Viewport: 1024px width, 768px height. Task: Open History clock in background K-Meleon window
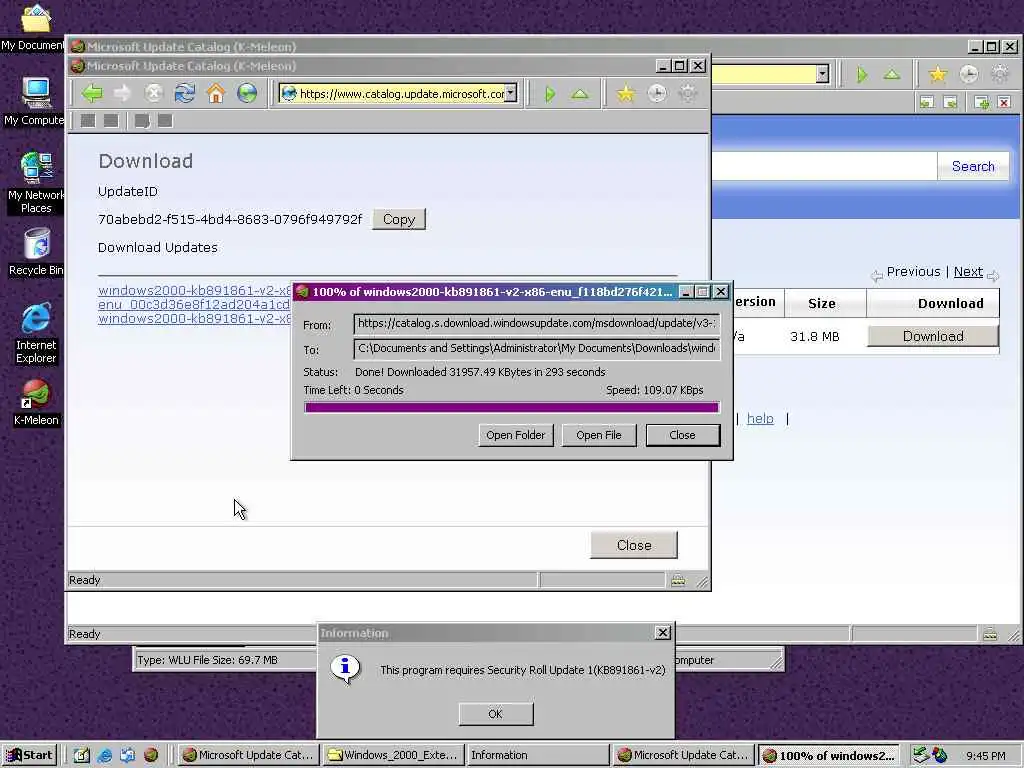968,74
